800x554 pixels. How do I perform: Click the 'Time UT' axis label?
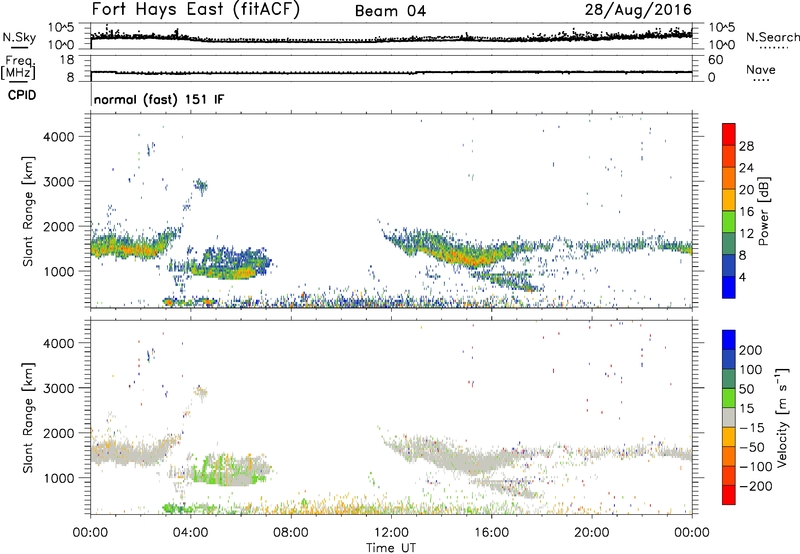click(x=391, y=547)
